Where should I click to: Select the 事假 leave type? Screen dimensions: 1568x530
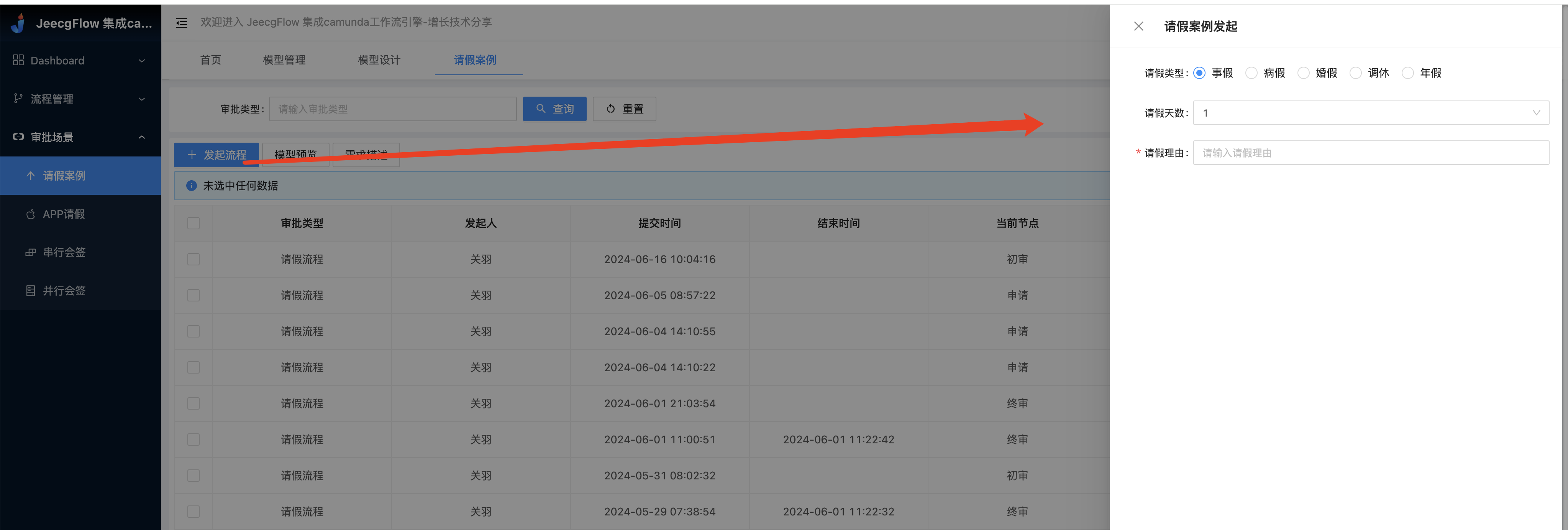1200,73
